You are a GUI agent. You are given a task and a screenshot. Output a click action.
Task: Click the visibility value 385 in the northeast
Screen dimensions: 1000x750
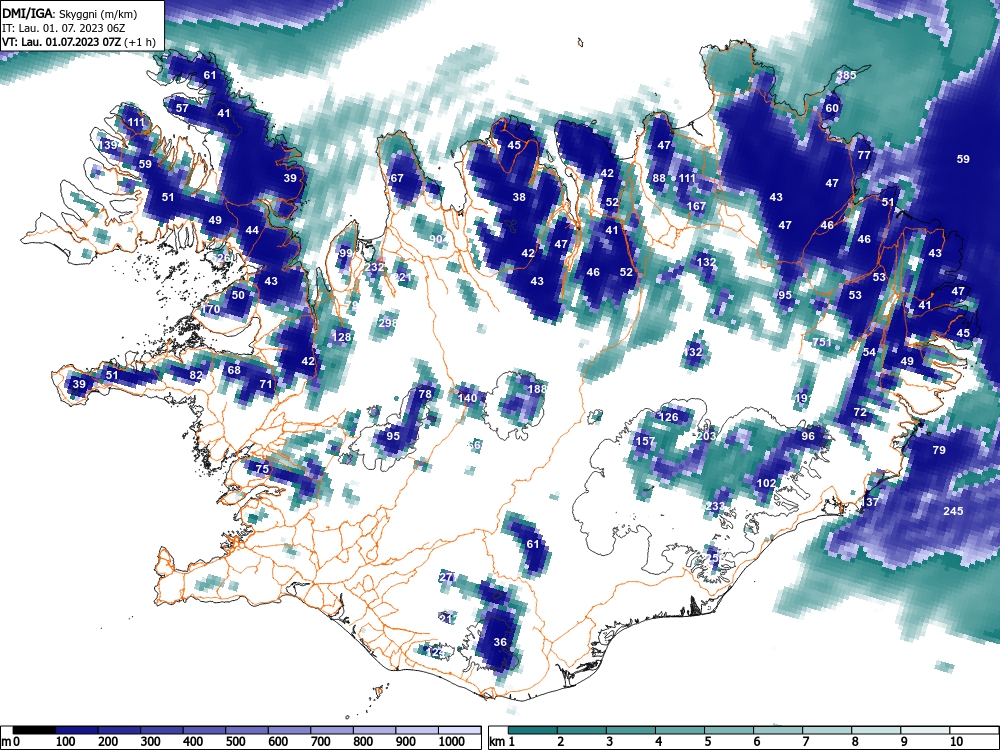click(x=846, y=75)
